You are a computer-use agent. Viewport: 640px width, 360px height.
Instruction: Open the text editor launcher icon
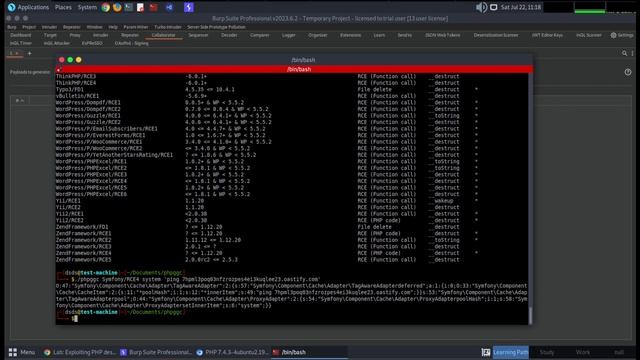pyautogui.click(x=140, y=7)
